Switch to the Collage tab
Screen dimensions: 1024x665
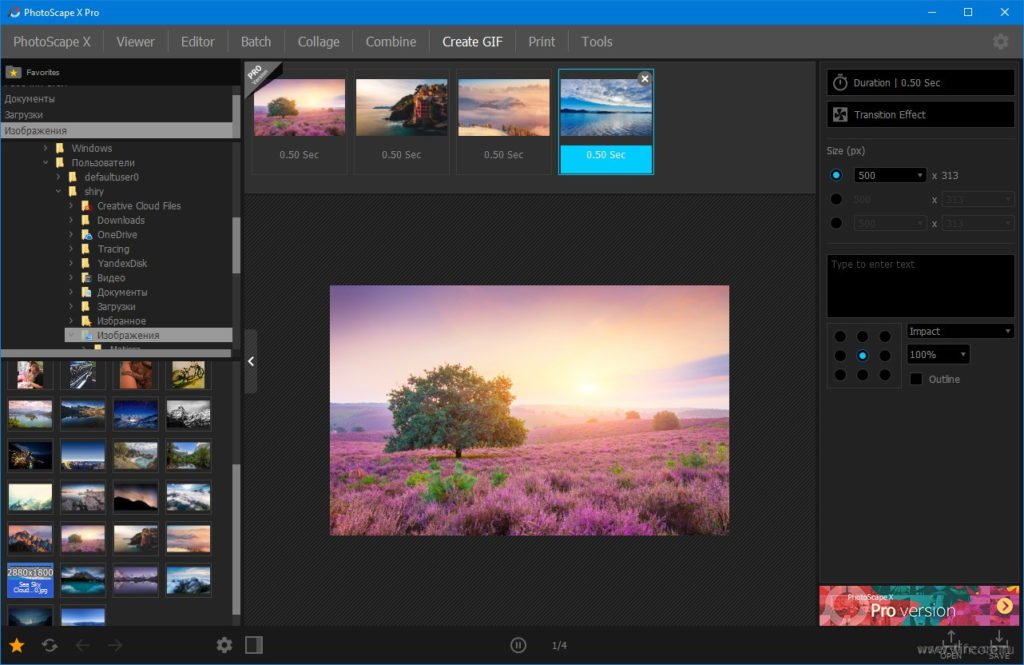click(x=319, y=42)
